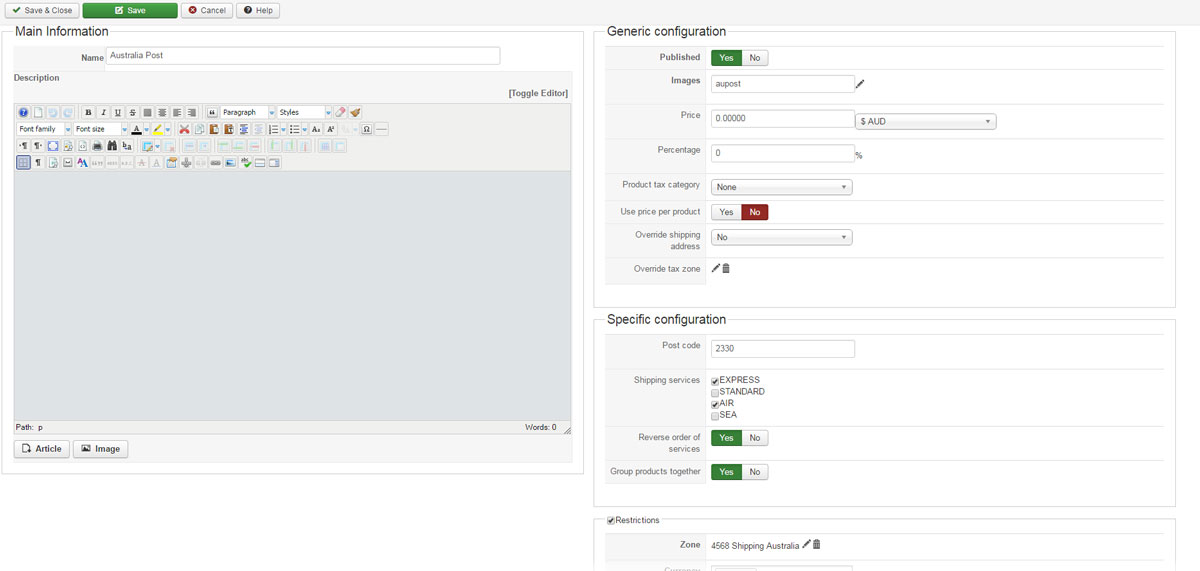This screenshot has width=1200, height=571.
Task: Click the Name field containing Australia Post
Action: tap(303, 56)
